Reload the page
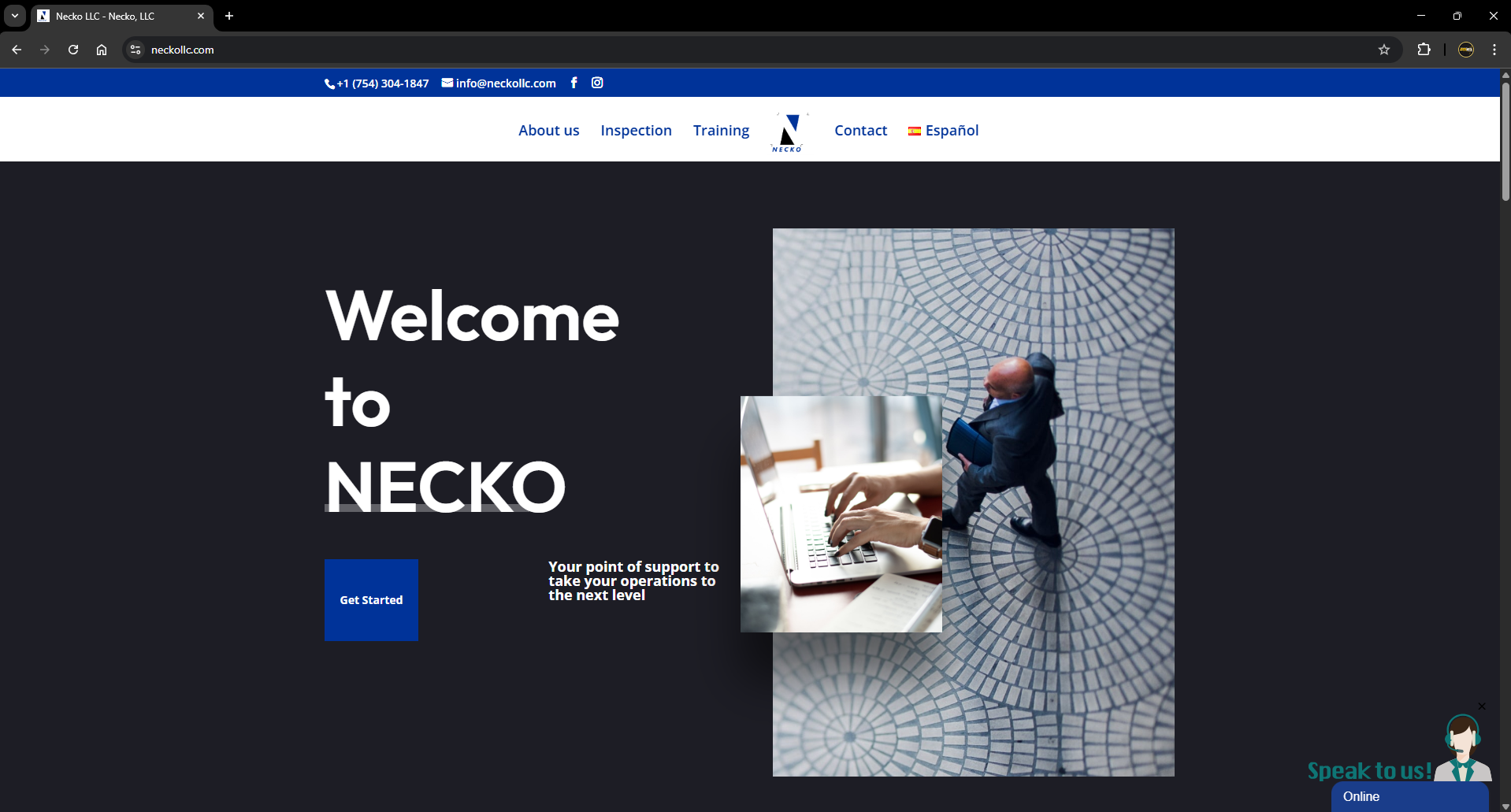Image resolution: width=1511 pixels, height=812 pixels. 73,50
